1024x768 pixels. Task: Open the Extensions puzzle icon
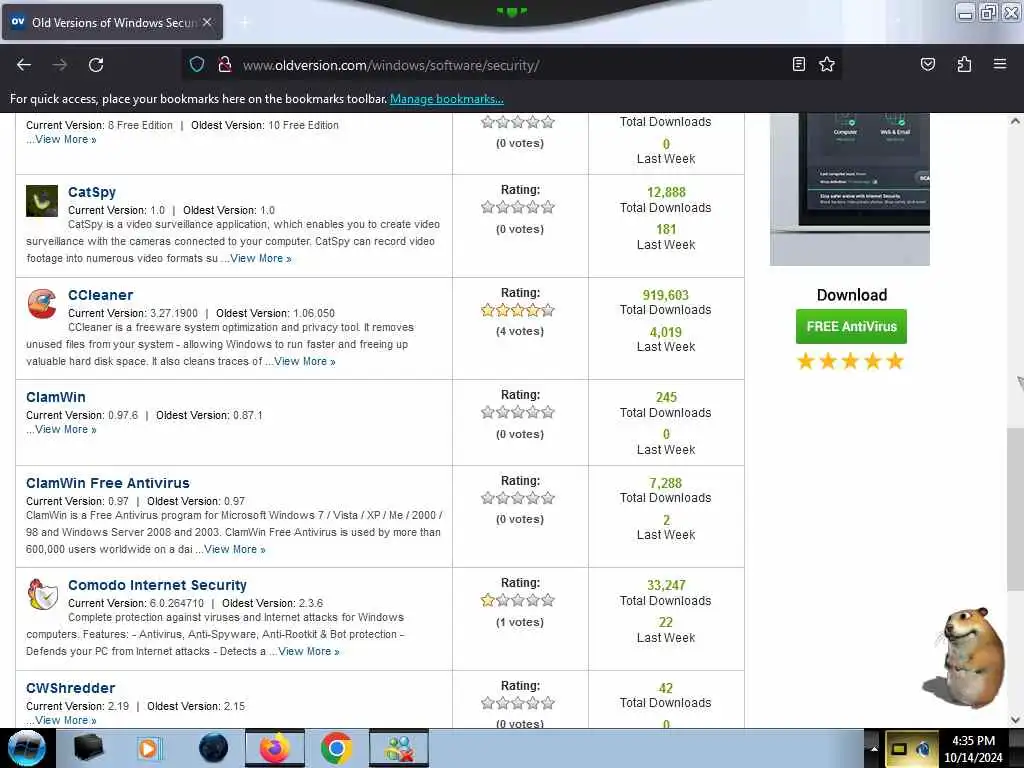click(x=964, y=64)
